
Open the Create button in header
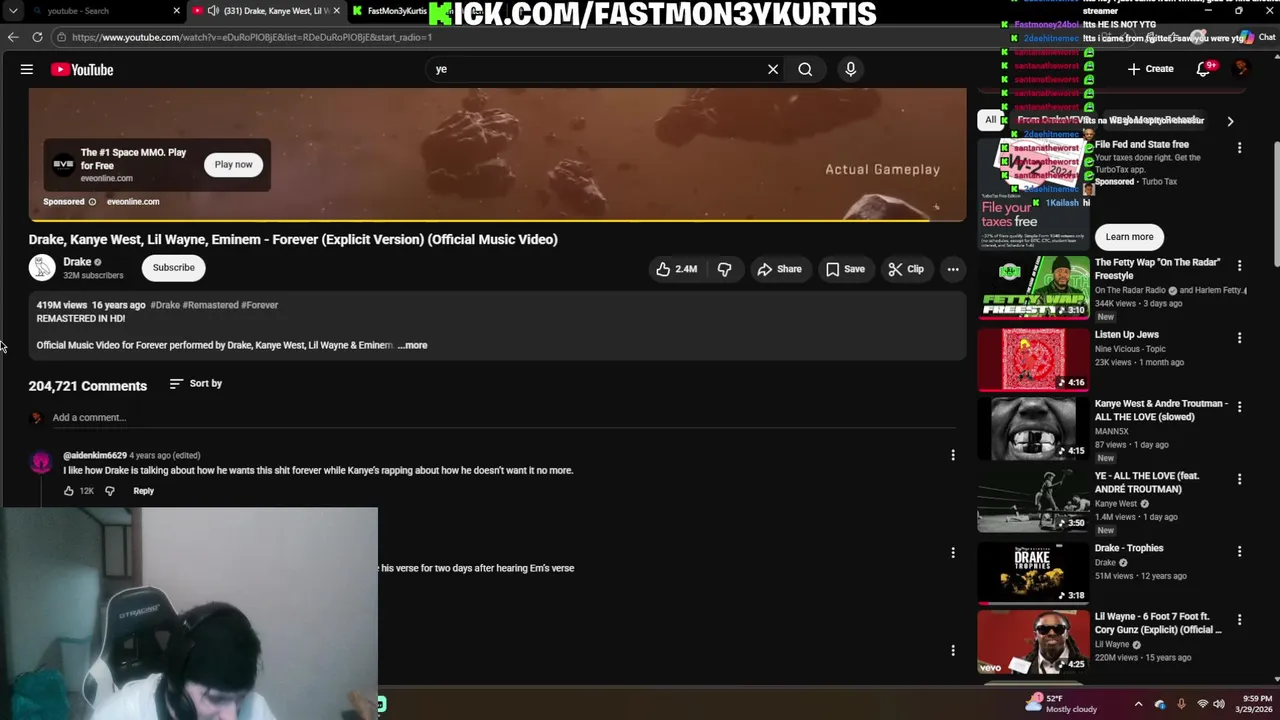coord(1150,69)
